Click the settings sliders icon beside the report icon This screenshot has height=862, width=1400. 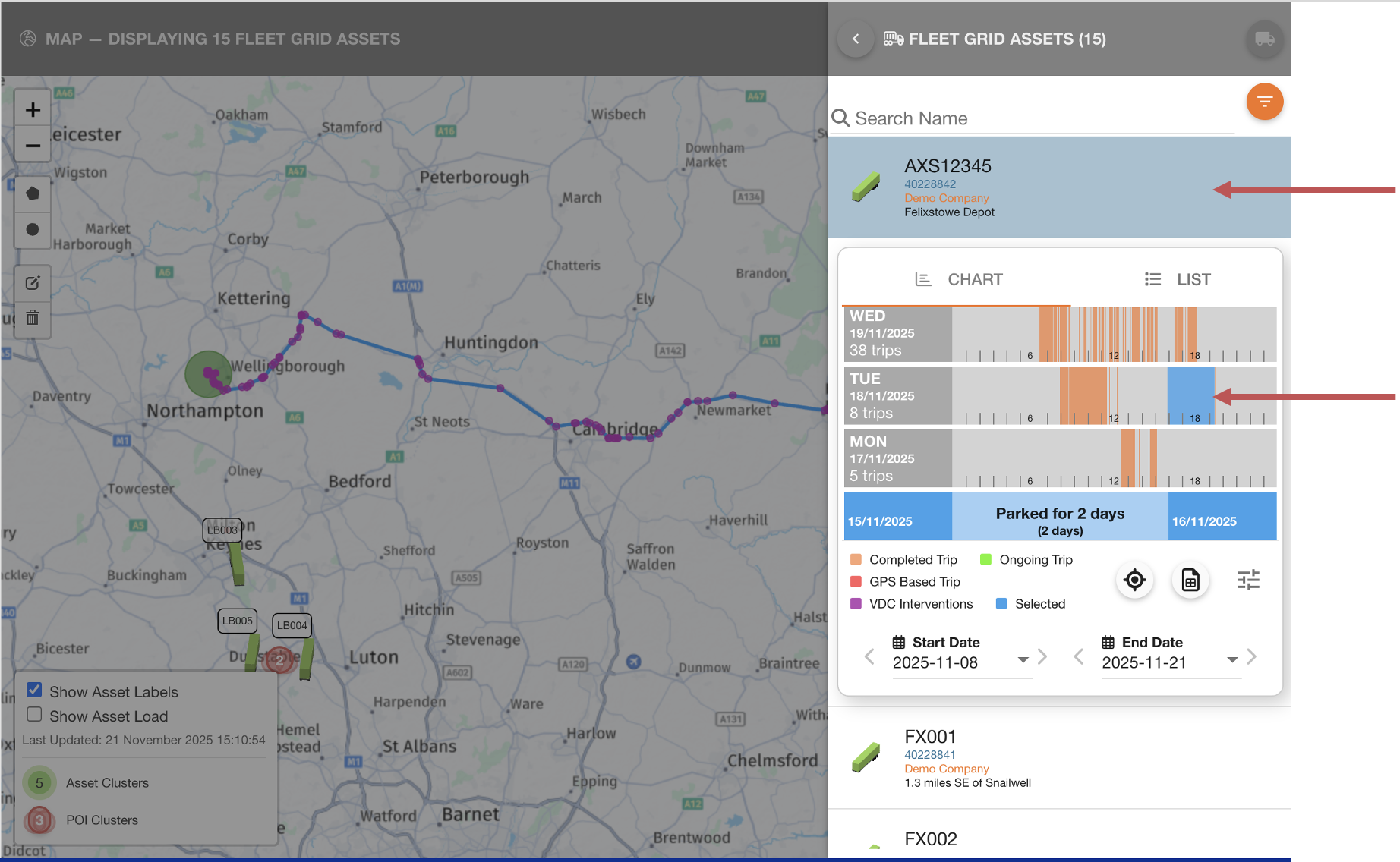(1248, 580)
